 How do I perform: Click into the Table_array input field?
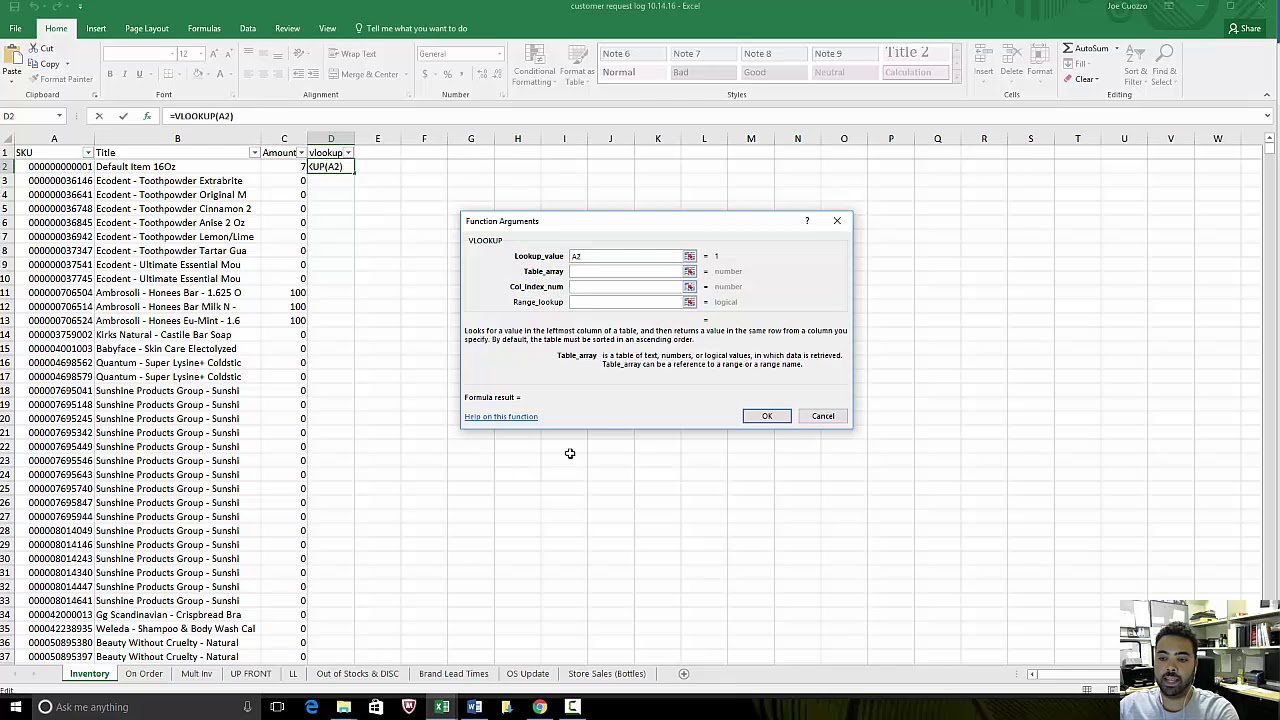(x=626, y=271)
